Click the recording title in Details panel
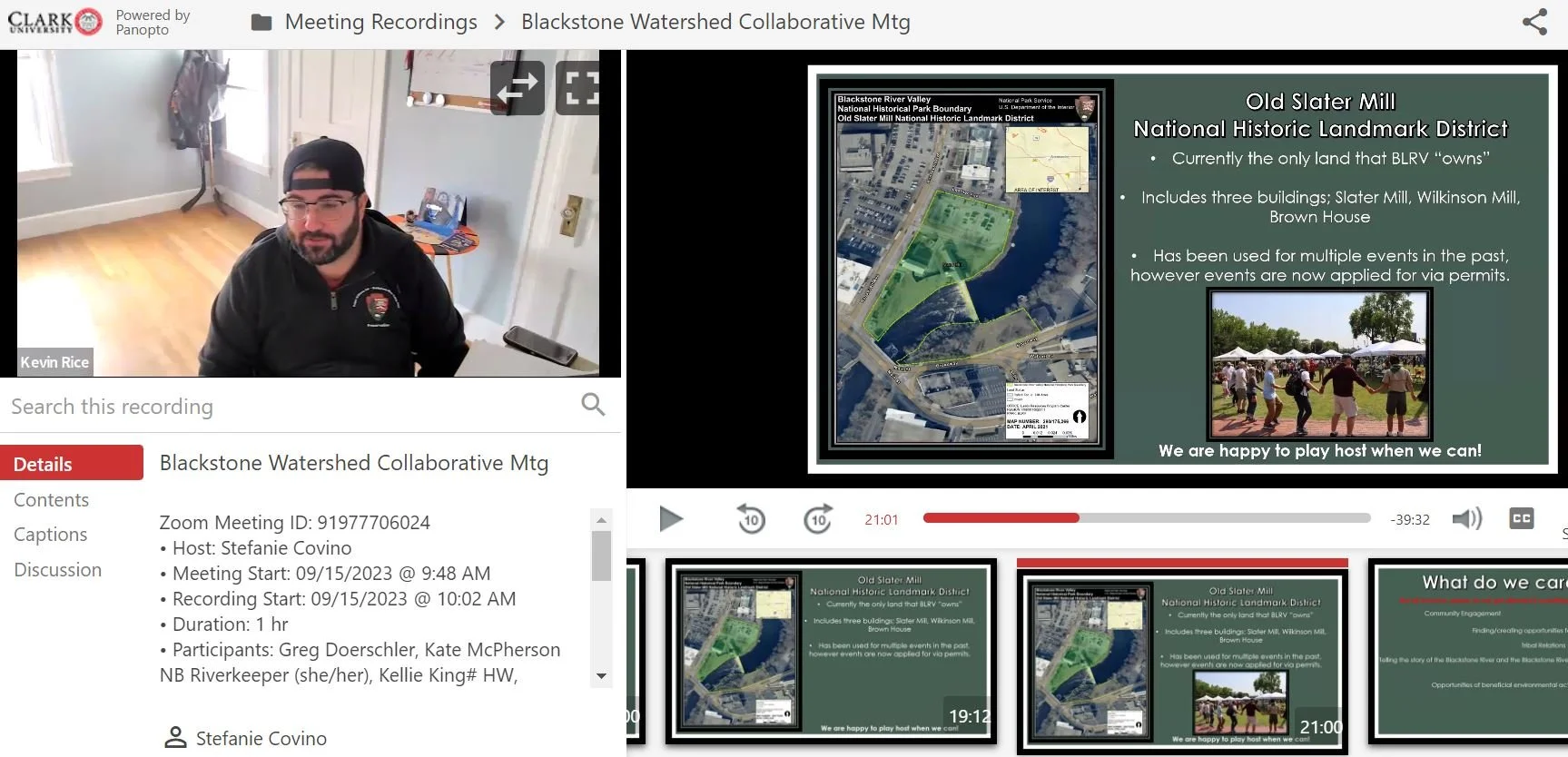 [x=354, y=463]
